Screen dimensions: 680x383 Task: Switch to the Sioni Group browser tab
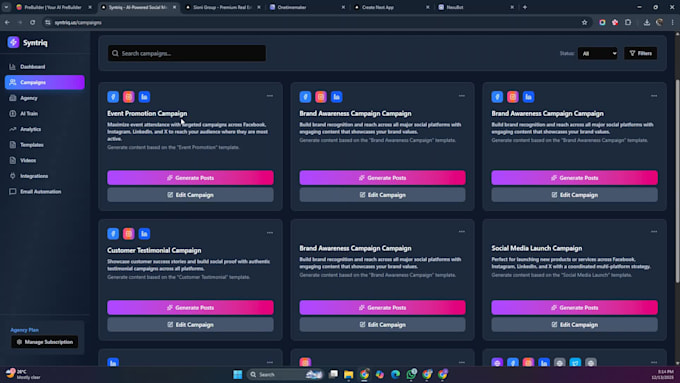point(222,7)
